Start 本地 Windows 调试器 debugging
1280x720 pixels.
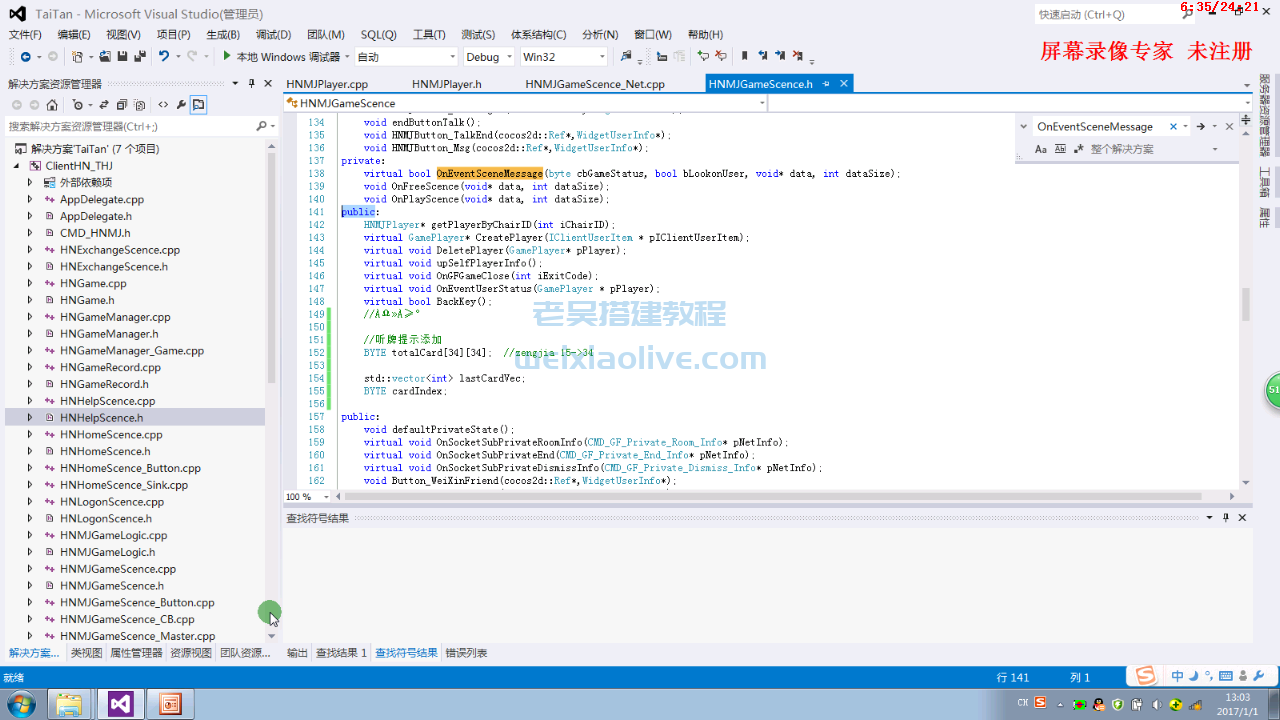[280, 57]
